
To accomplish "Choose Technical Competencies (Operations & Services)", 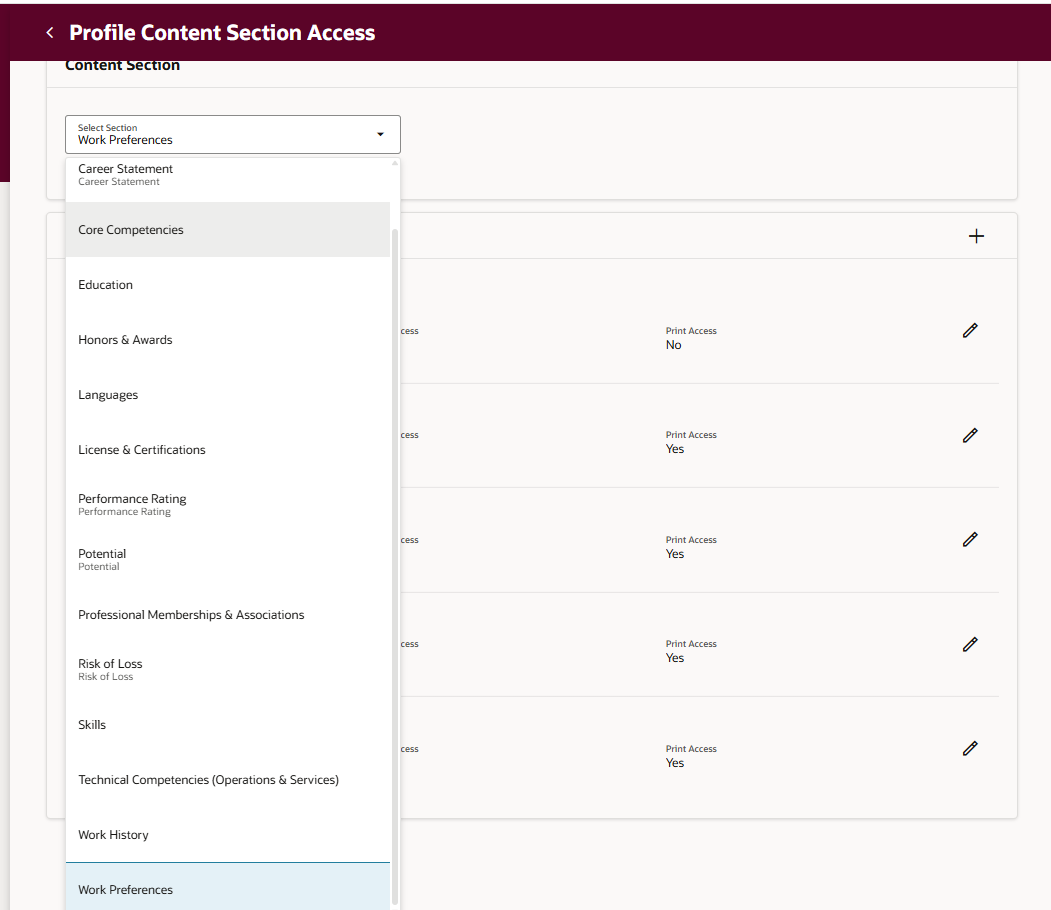I will click(x=208, y=780).
